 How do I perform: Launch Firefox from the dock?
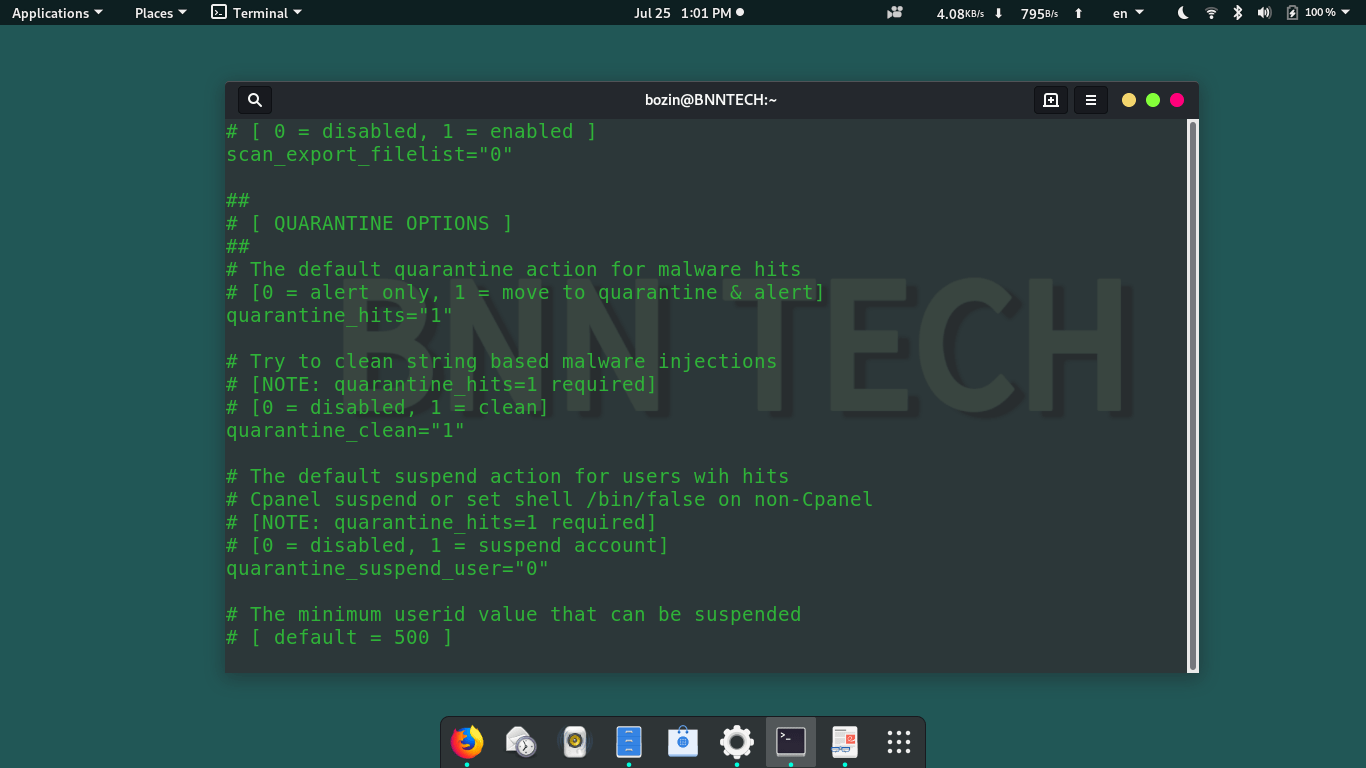466,742
